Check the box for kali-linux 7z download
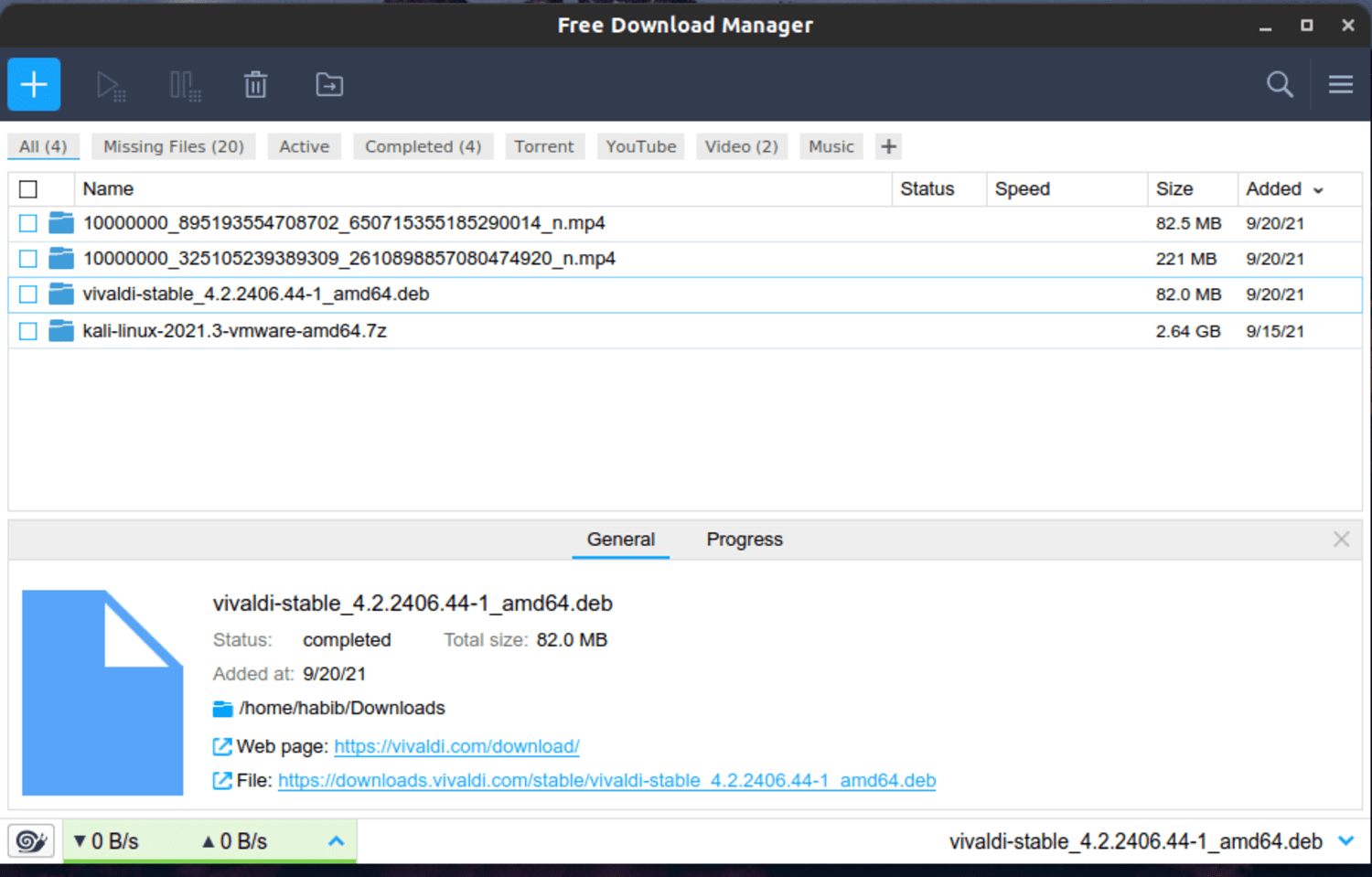This screenshot has width=1372, height=877. coord(28,331)
